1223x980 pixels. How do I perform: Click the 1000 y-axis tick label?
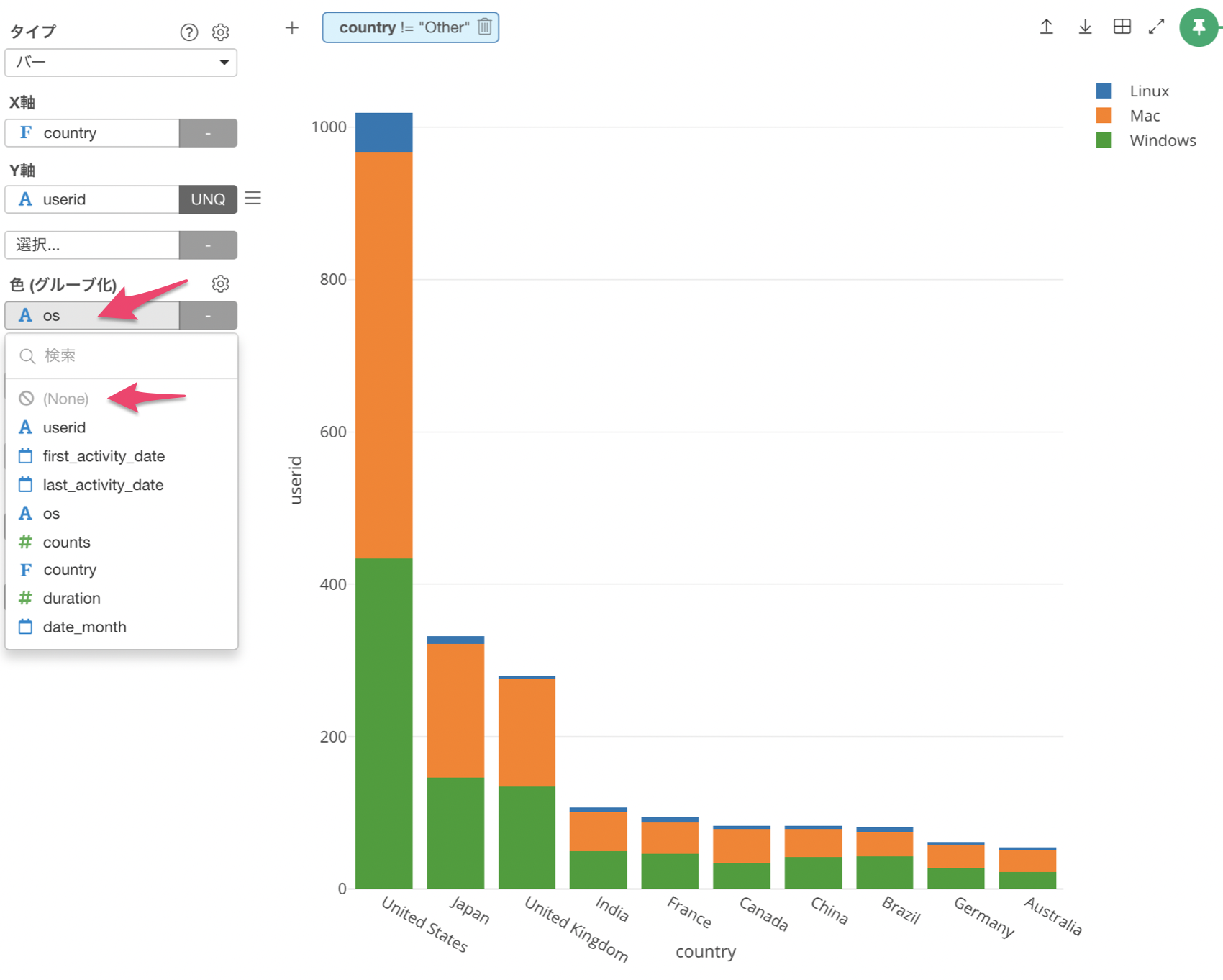click(329, 127)
